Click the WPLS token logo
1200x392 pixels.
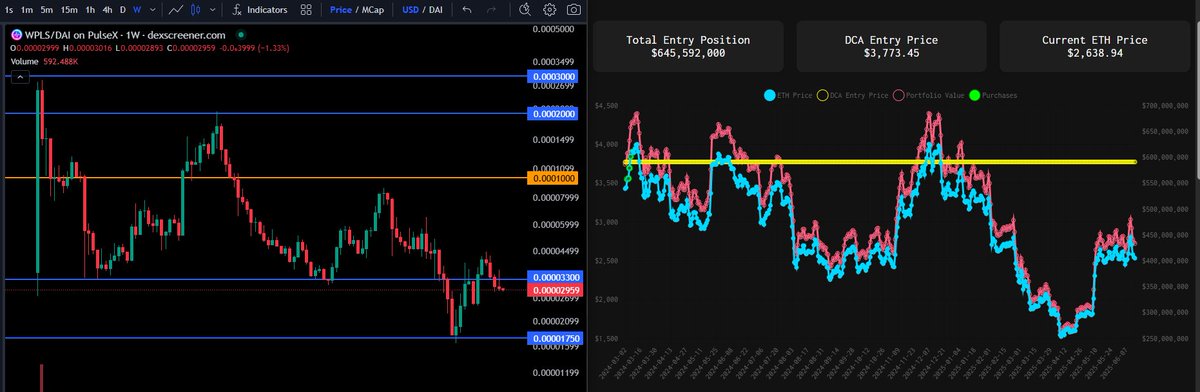tap(16, 34)
